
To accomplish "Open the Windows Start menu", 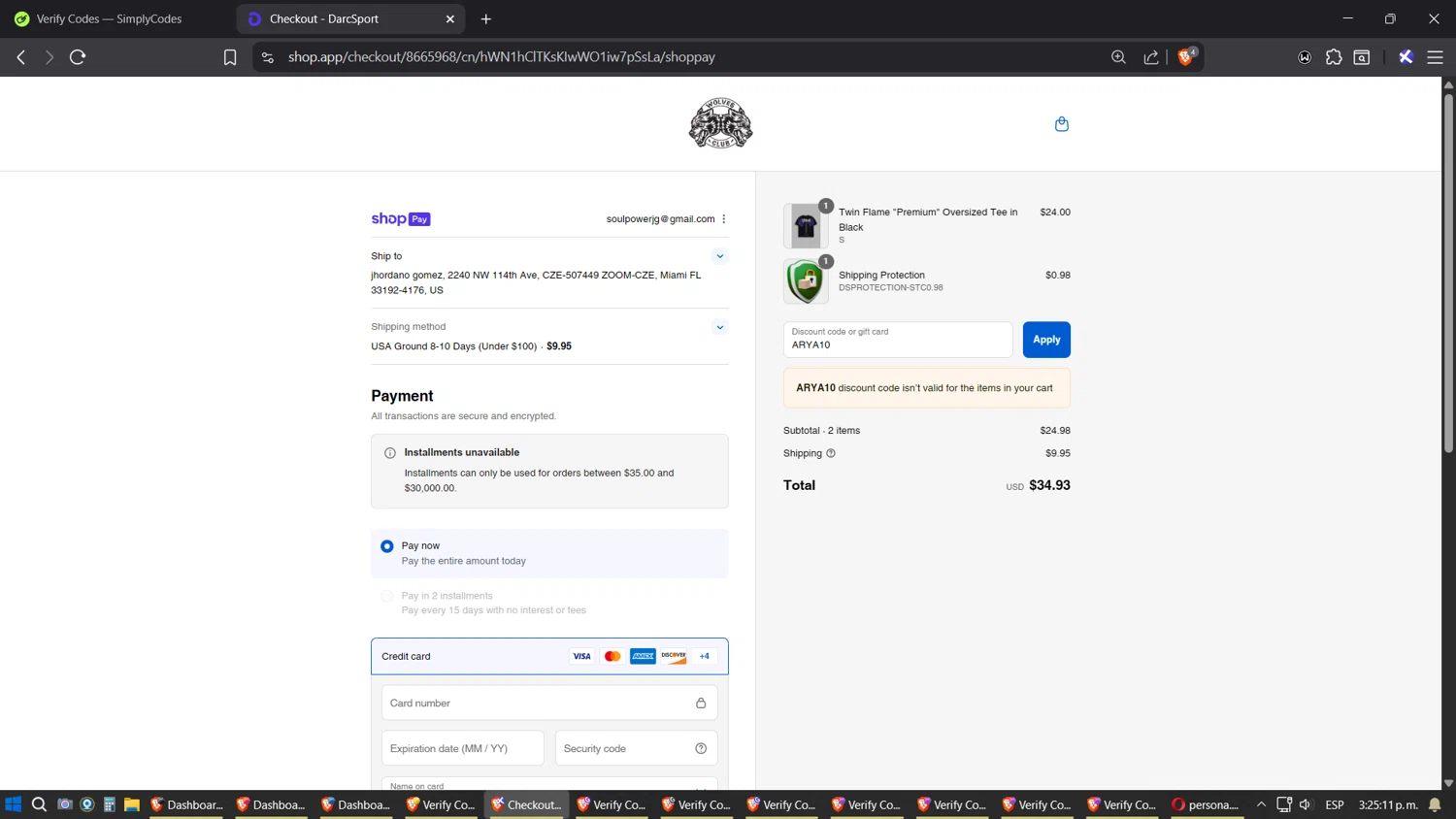I will click(x=14, y=804).
